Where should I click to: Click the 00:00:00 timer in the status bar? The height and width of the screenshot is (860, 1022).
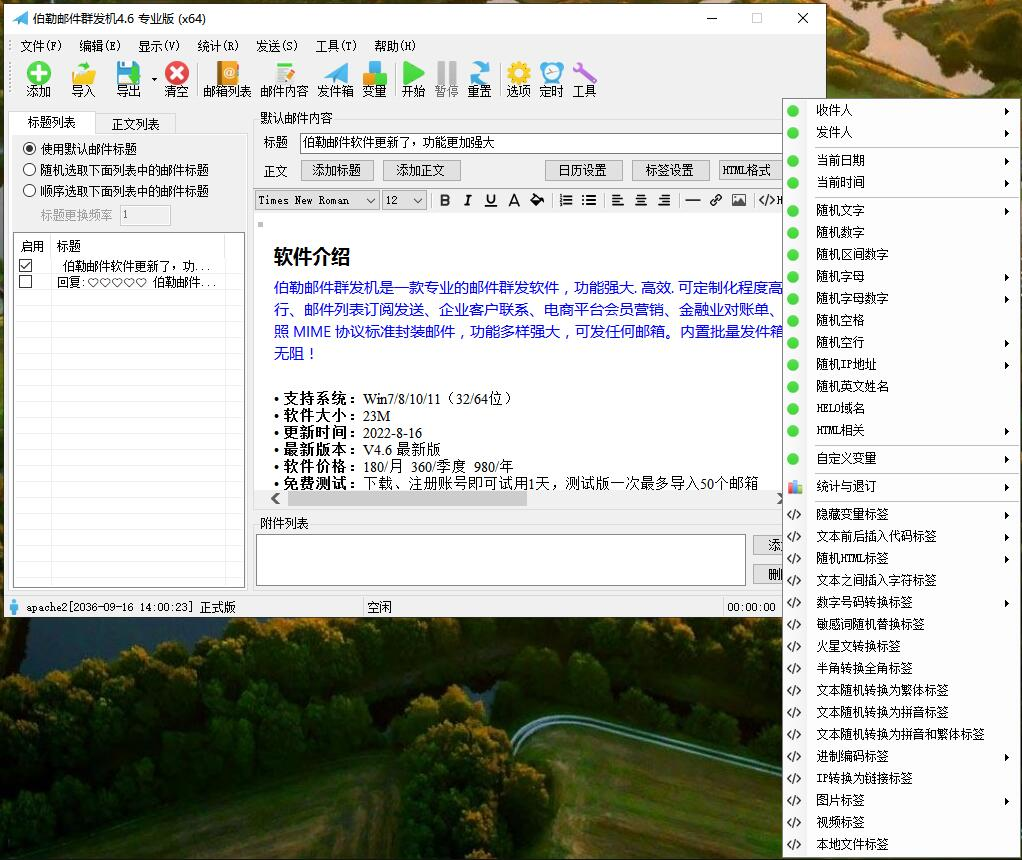751,607
